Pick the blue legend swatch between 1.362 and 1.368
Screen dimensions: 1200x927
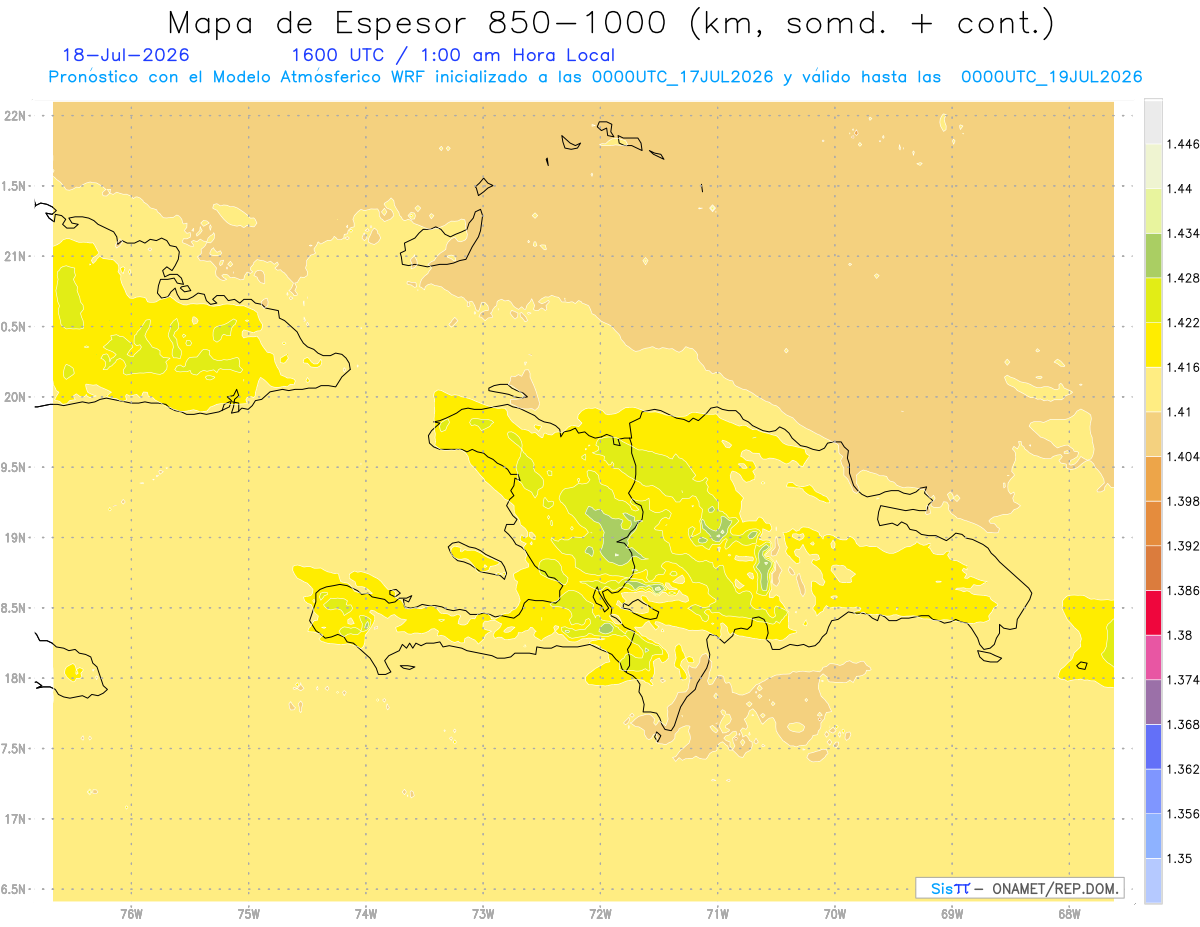(1153, 746)
